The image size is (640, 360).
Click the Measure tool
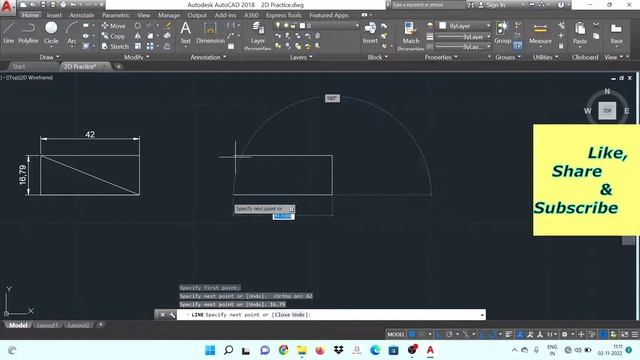point(540,32)
